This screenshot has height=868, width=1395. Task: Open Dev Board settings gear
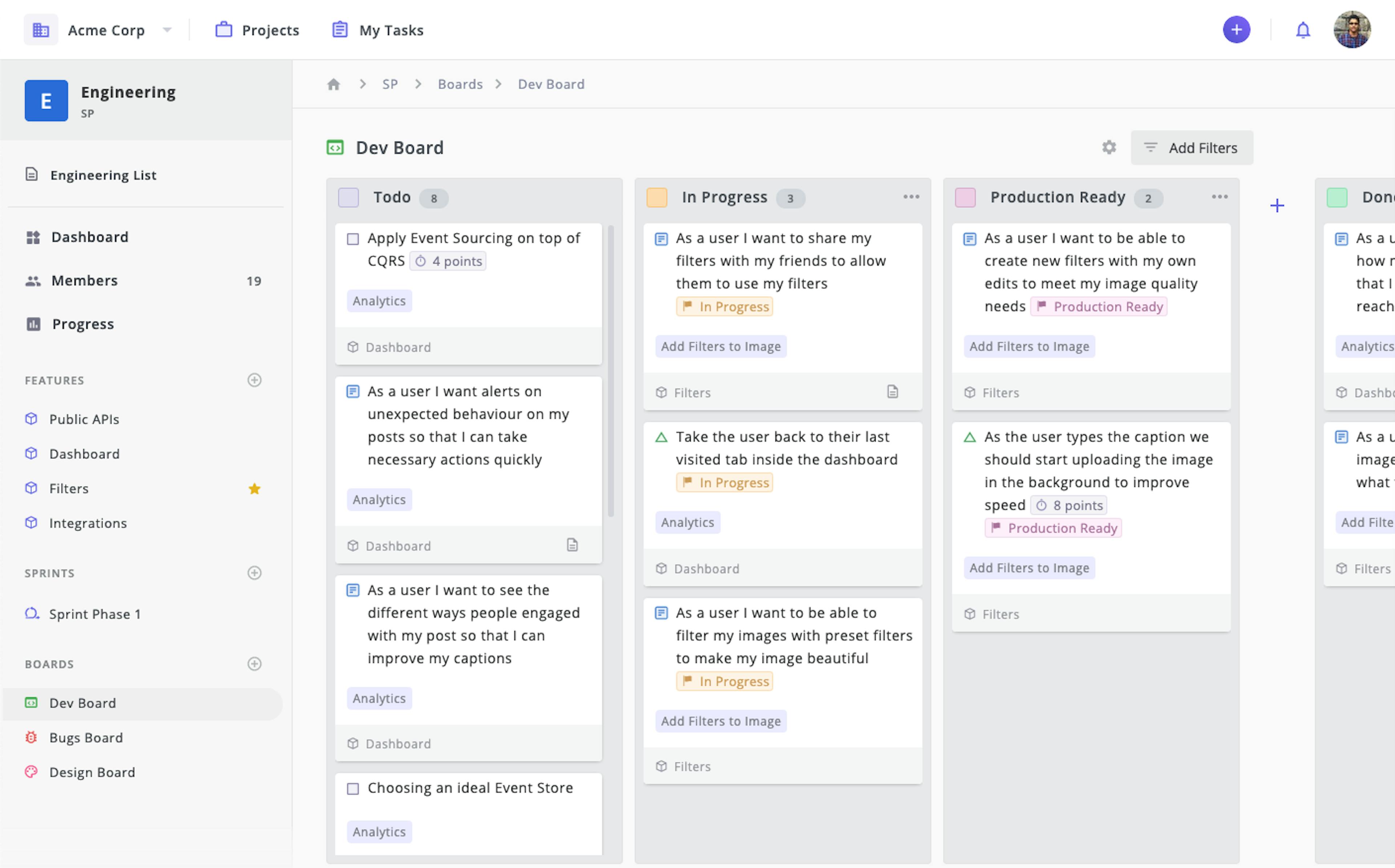pos(1109,148)
